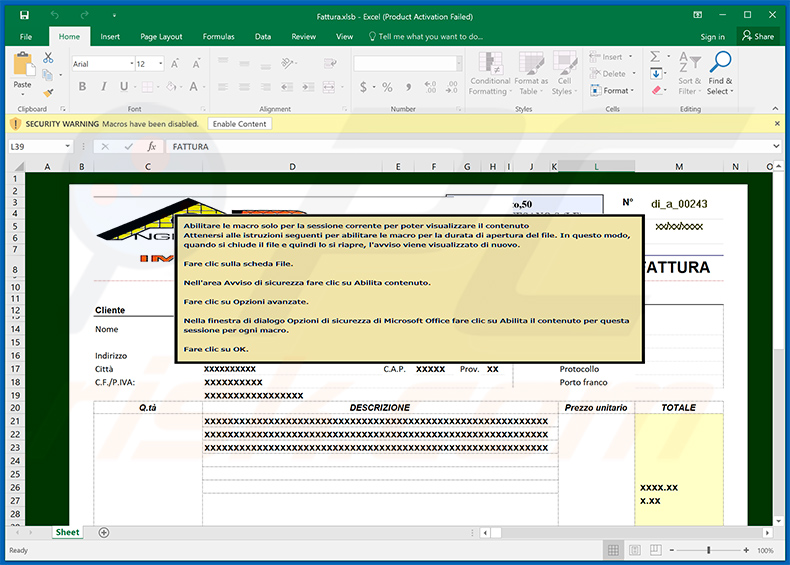Viewport: 790px width, 565px height.
Task: Add a new sheet with plus icon
Action: point(104,533)
